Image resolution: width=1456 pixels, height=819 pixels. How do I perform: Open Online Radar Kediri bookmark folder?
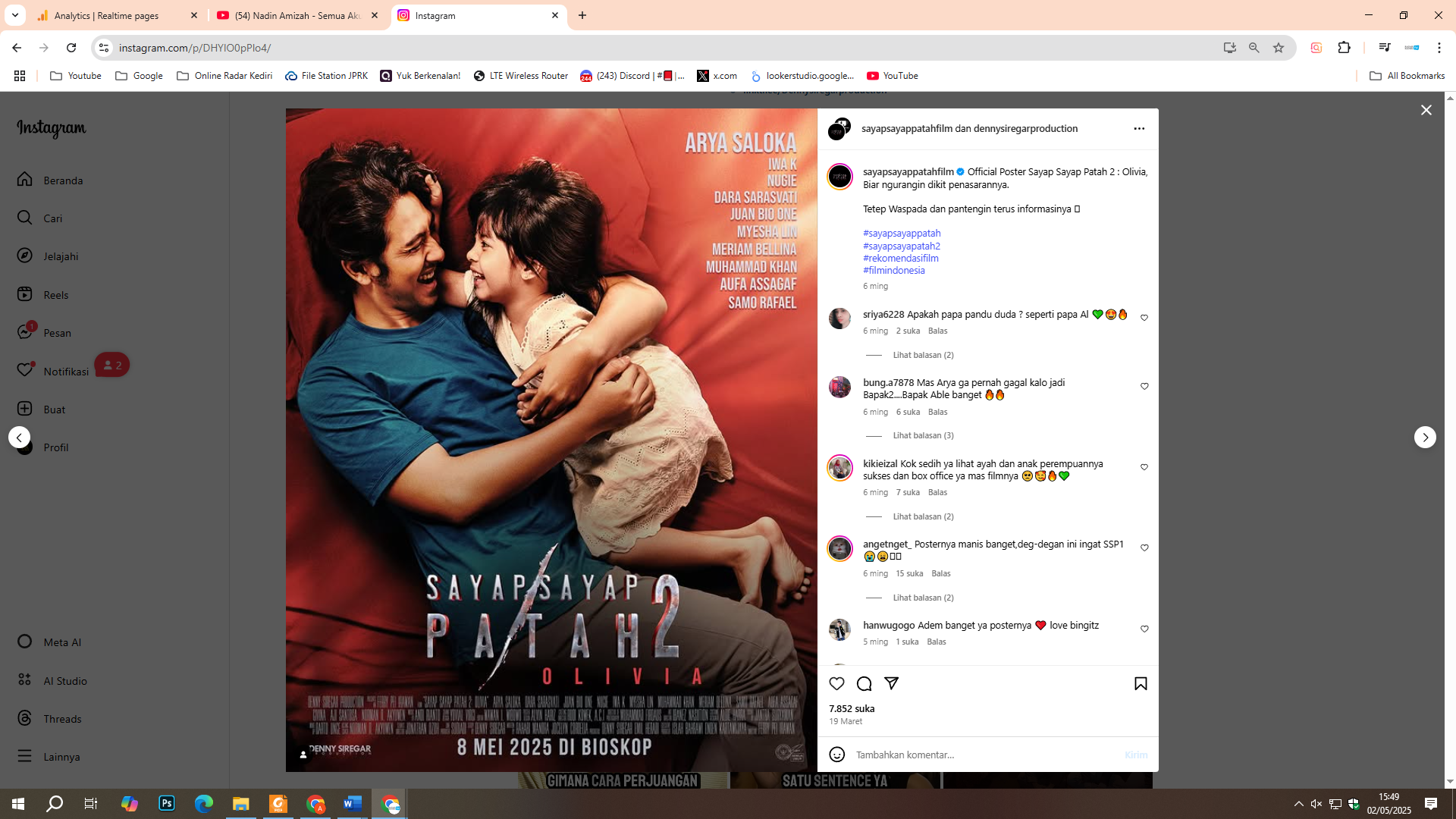pyautogui.click(x=224, y=76)
